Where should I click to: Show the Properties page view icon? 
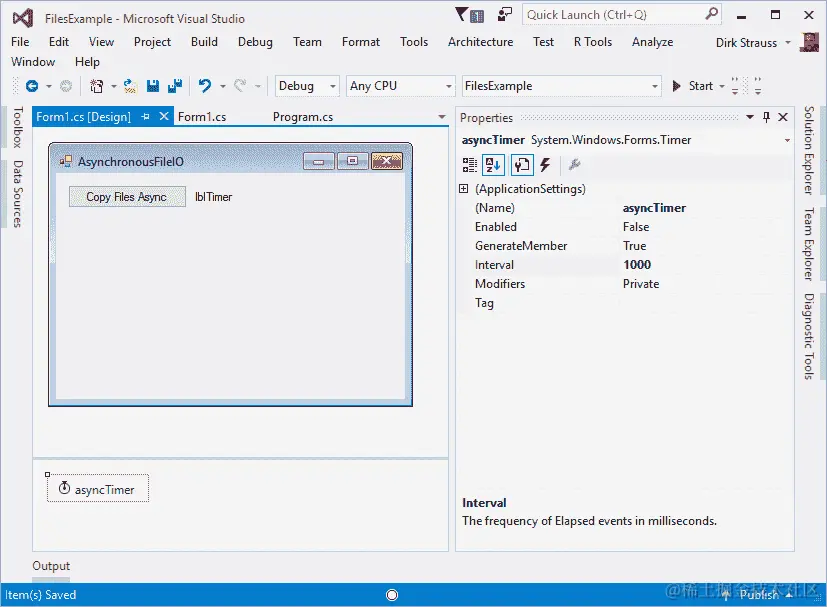click(x=522, y=165)
